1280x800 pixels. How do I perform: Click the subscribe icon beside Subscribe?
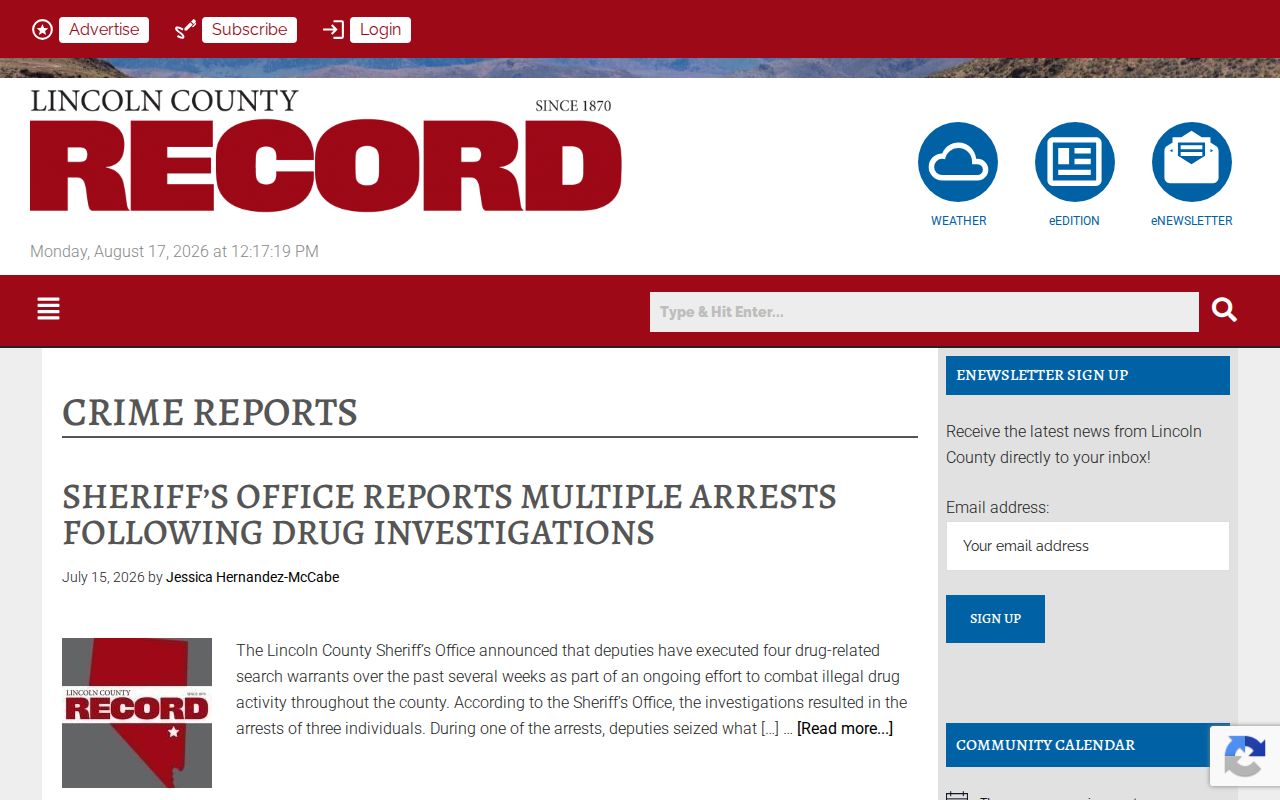pos(185,30)
